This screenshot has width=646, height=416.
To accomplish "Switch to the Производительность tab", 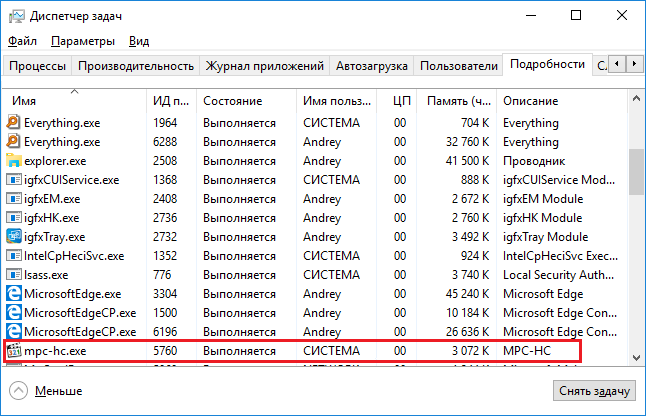I will tap(135, 66).
